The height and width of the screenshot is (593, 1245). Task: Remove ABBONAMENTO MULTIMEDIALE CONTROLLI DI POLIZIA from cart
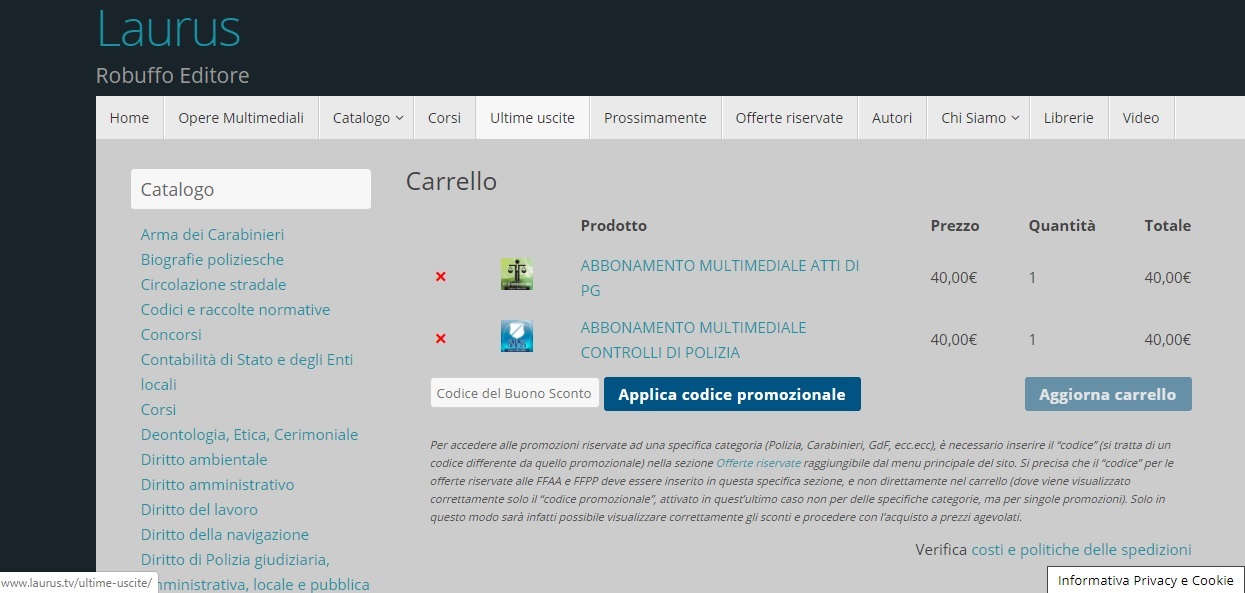point(440,339)
